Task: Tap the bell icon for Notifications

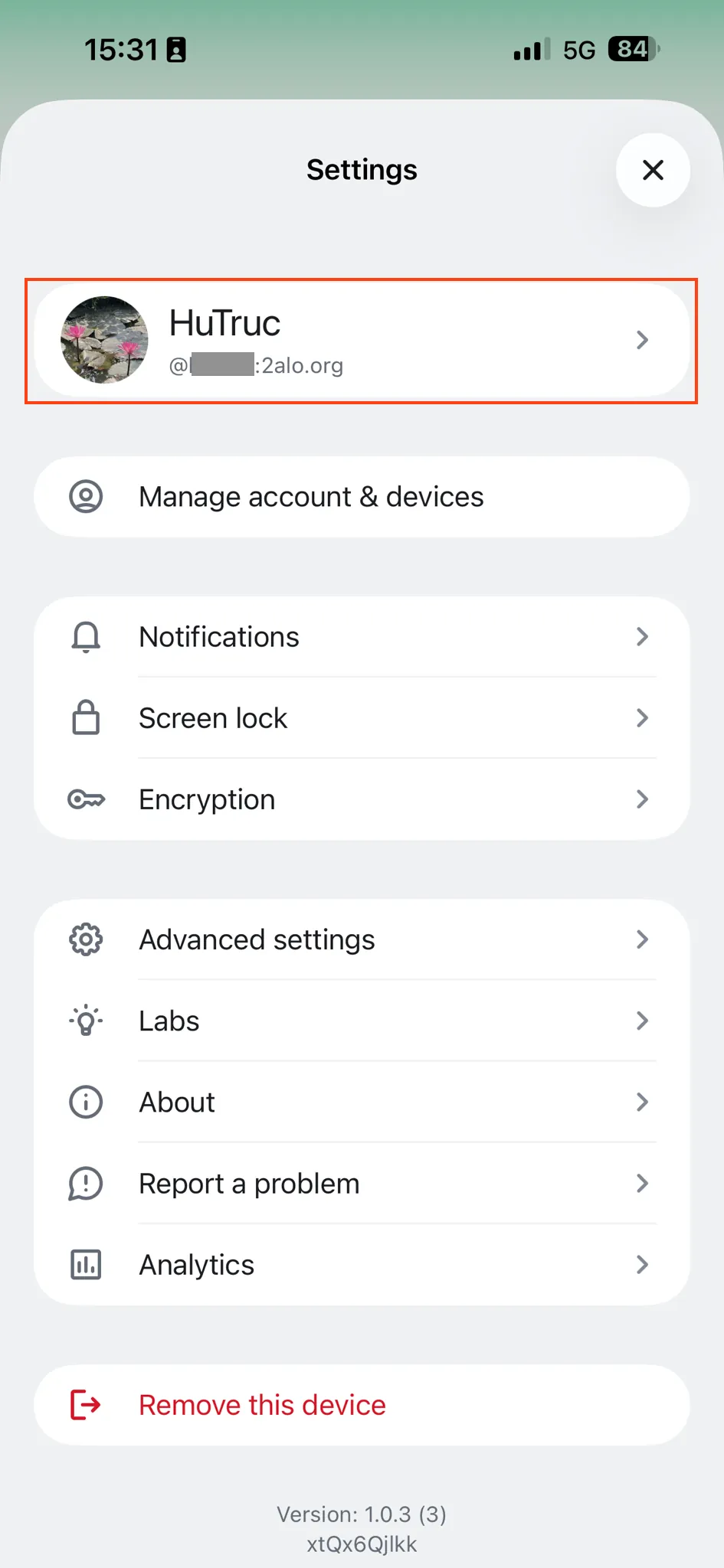Action: click(86, 637)
